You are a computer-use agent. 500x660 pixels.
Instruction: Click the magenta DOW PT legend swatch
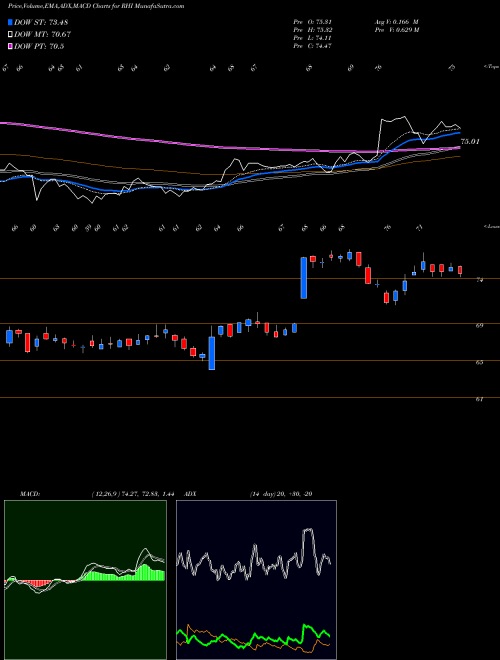pos(11,47)
